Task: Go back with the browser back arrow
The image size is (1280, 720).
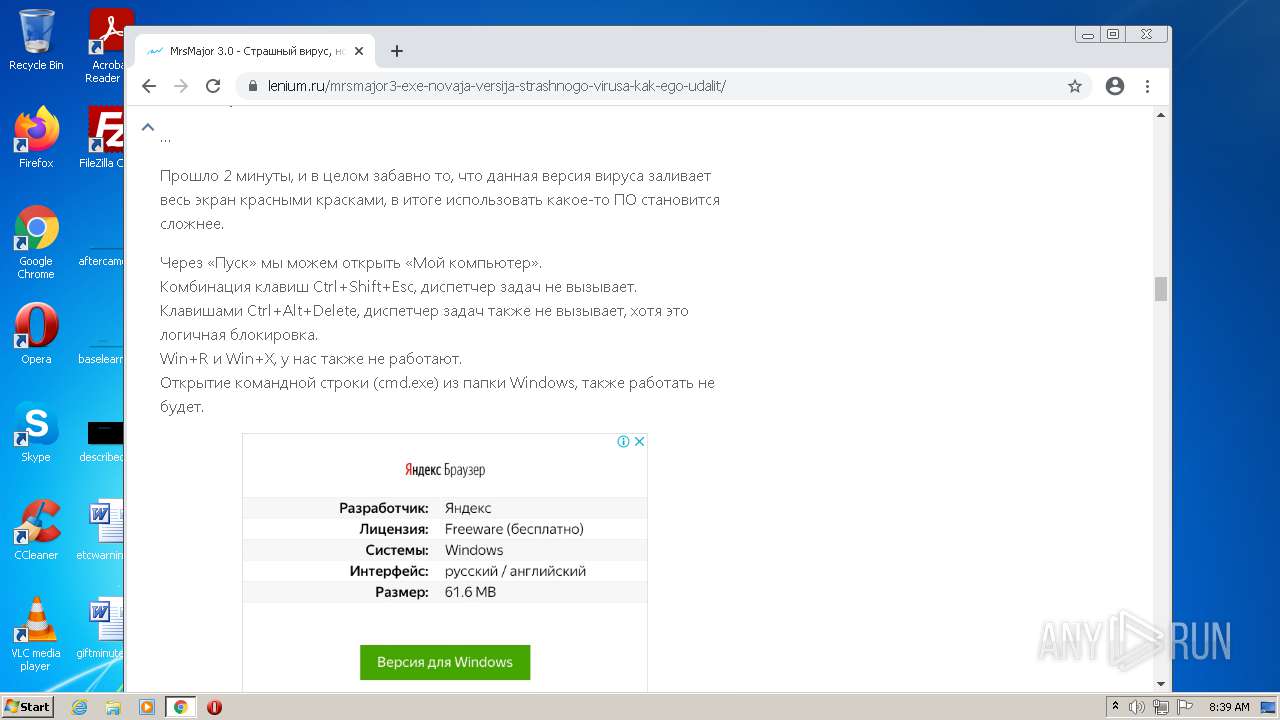Action: 149,86
